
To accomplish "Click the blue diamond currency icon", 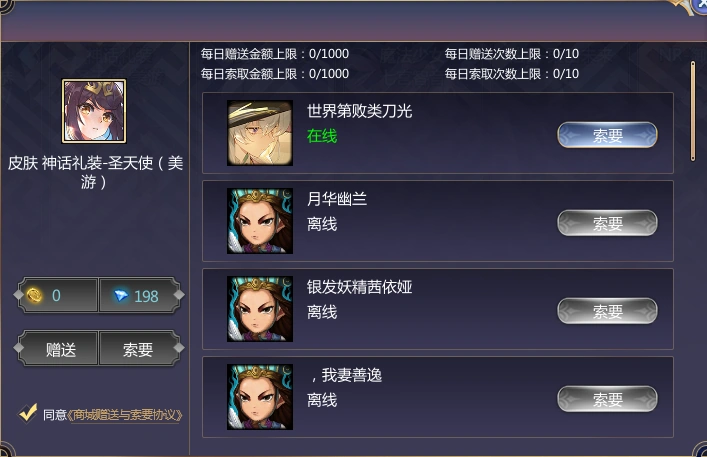I will 121,296.
